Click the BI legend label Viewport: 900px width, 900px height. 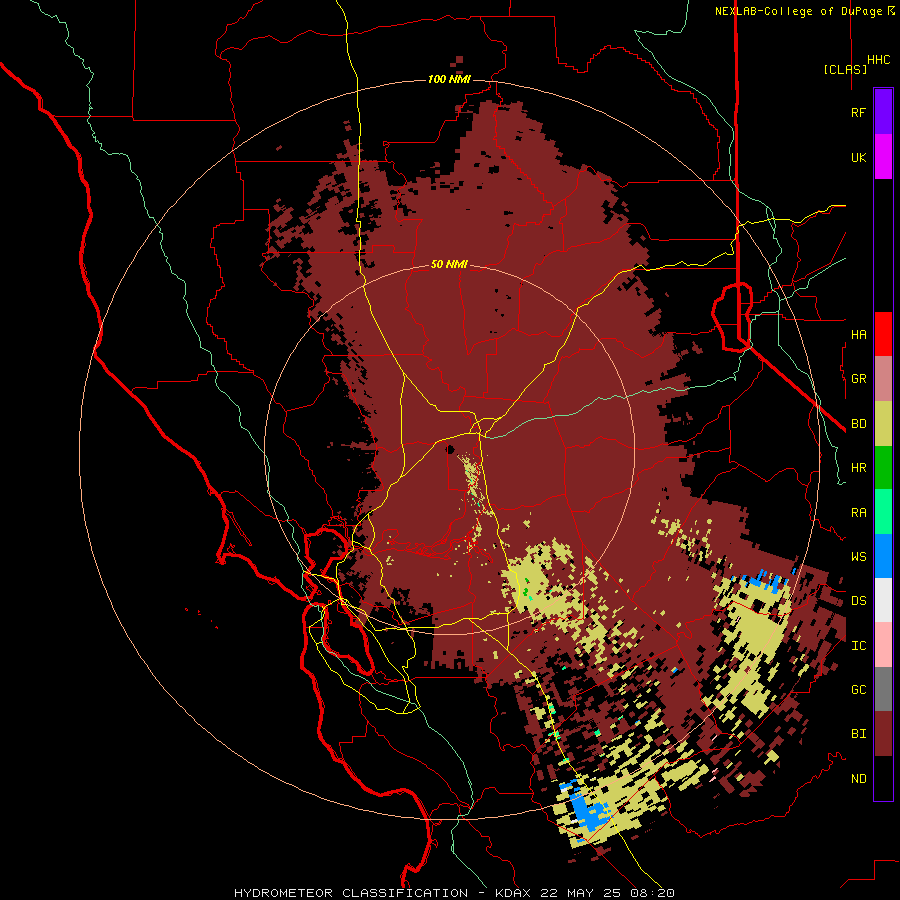coord(858,734)
